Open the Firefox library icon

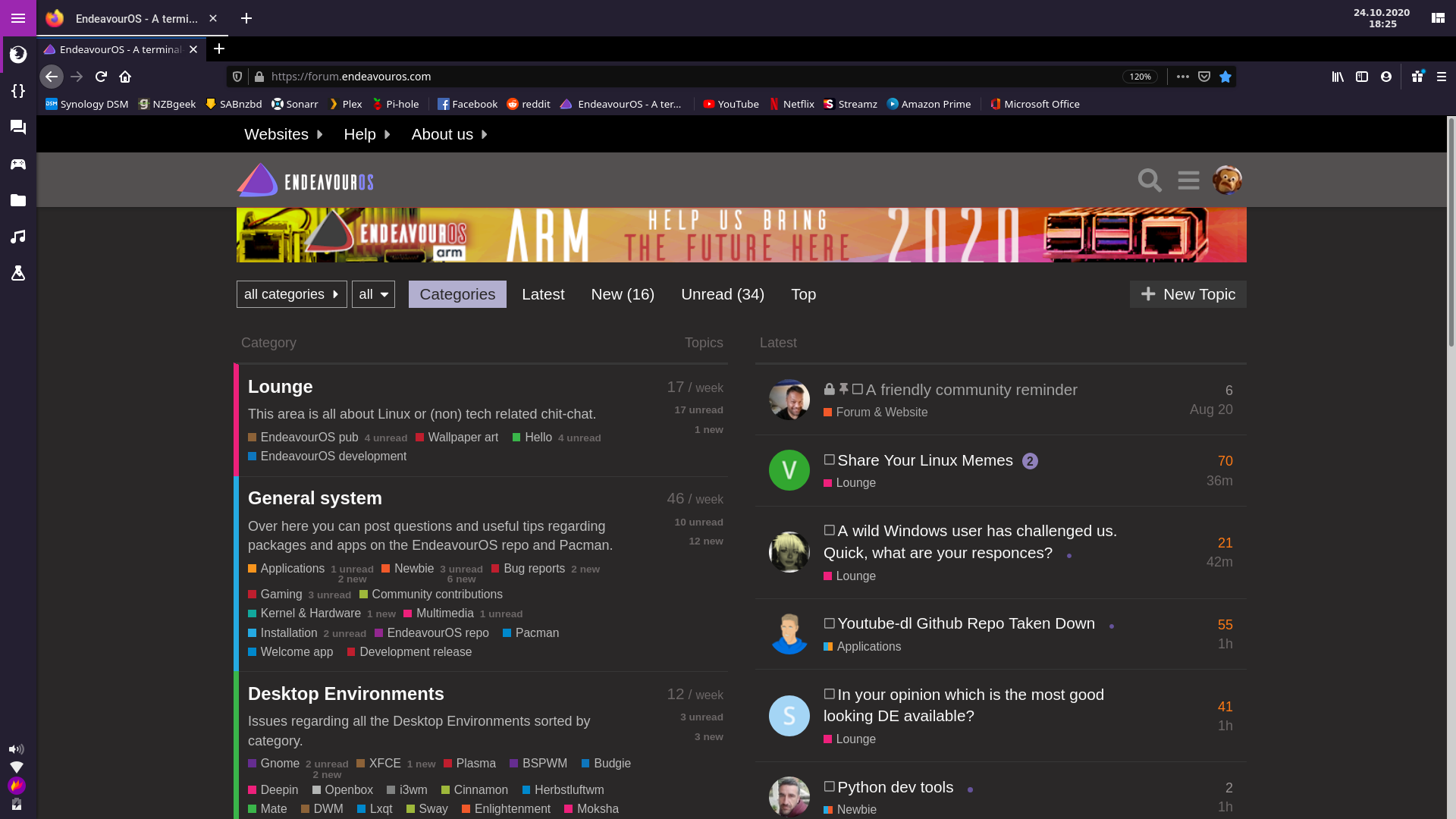pos(1338,77)
